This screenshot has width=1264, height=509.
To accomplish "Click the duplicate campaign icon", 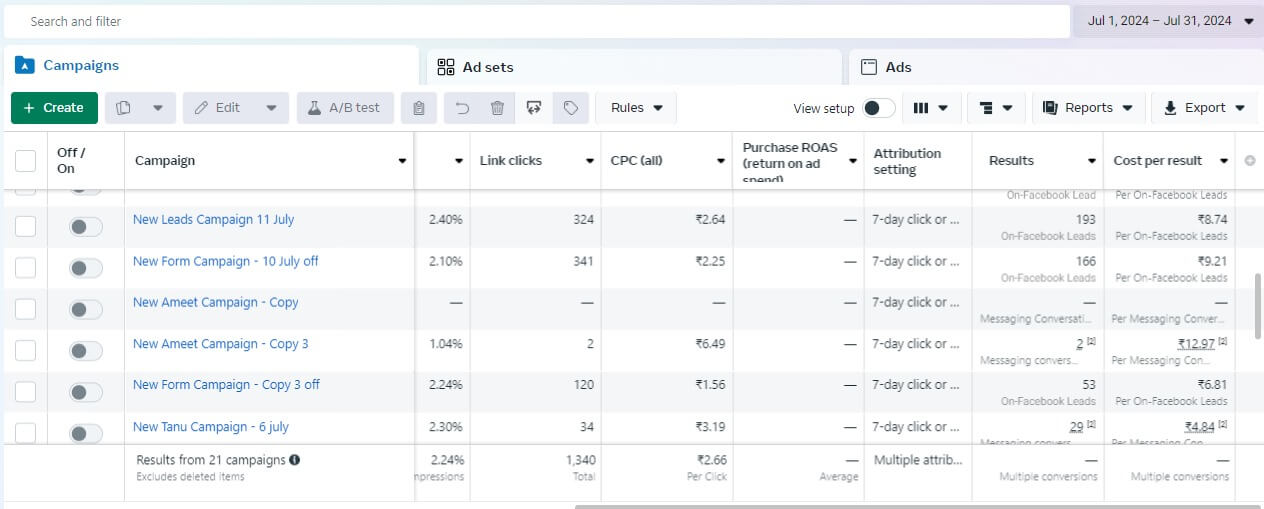I will (x=125, y=108).
